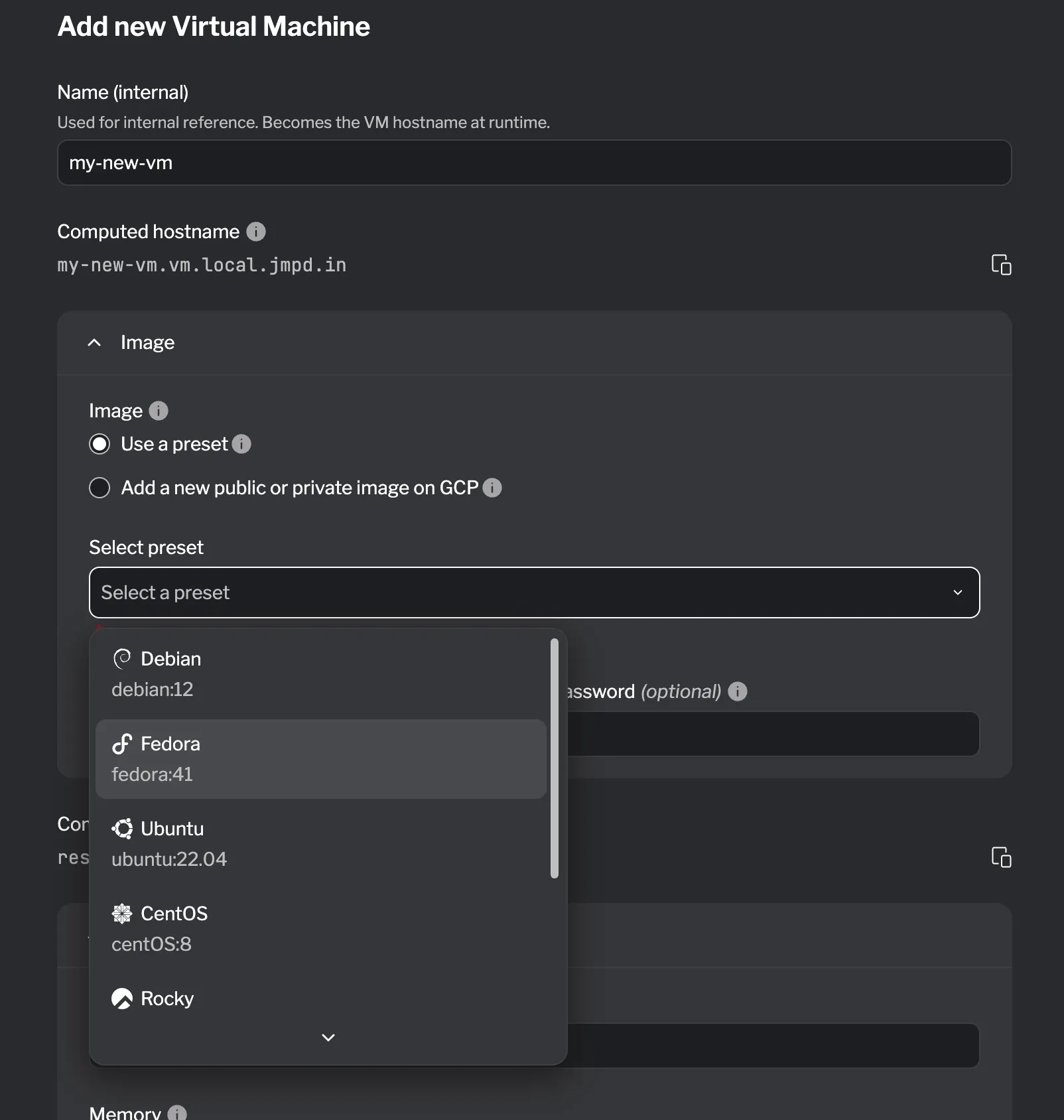Open info icon beside Use a preset

pos(241,444)
